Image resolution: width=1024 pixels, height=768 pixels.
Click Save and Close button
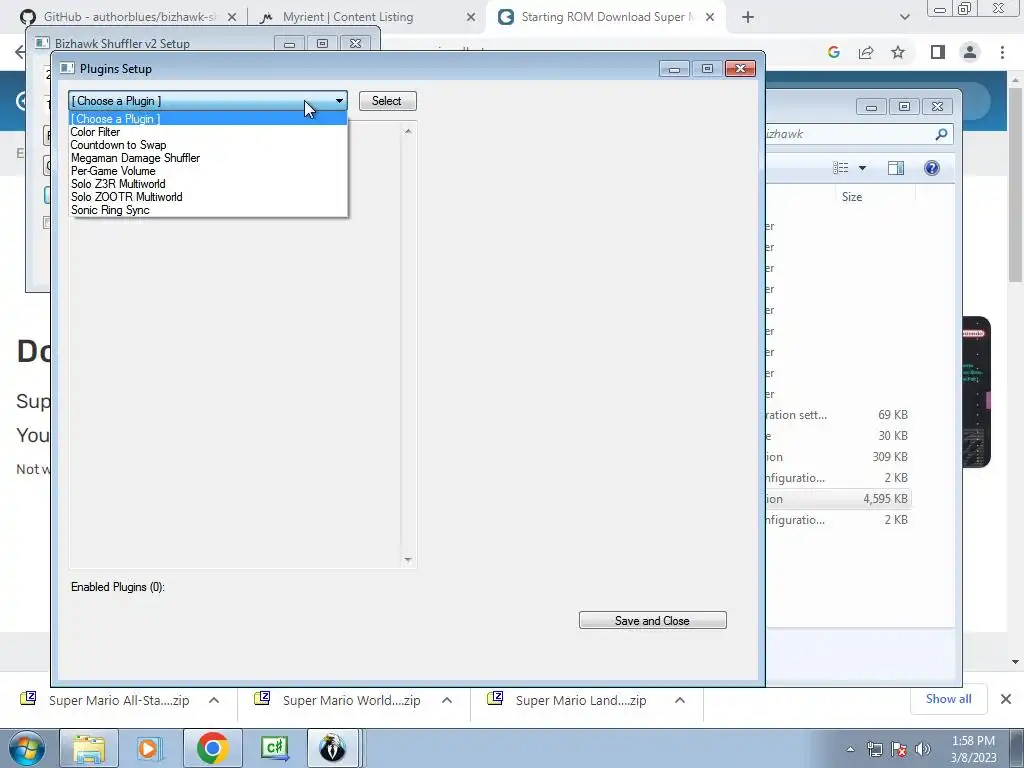pyautogui.click(x=652, y=620)
